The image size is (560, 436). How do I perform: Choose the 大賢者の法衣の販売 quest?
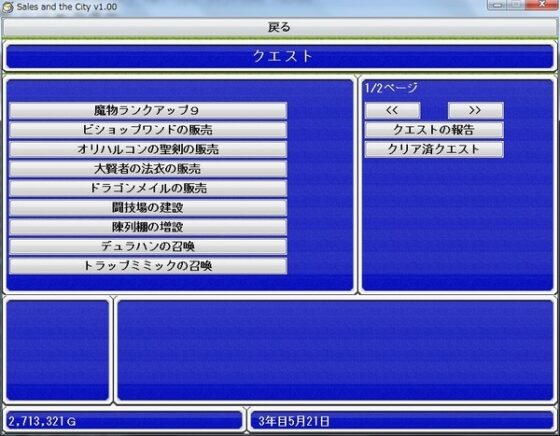coord(148,169)
